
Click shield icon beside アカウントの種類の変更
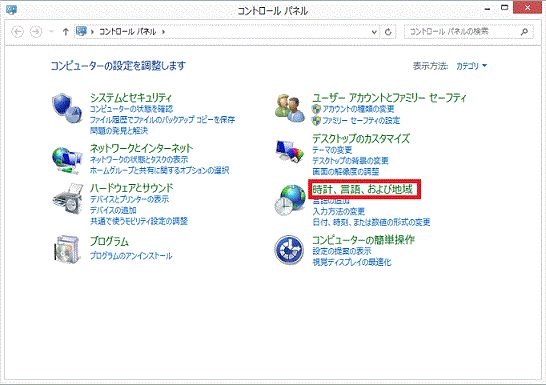pyautogui.click(x=316, y=109)
